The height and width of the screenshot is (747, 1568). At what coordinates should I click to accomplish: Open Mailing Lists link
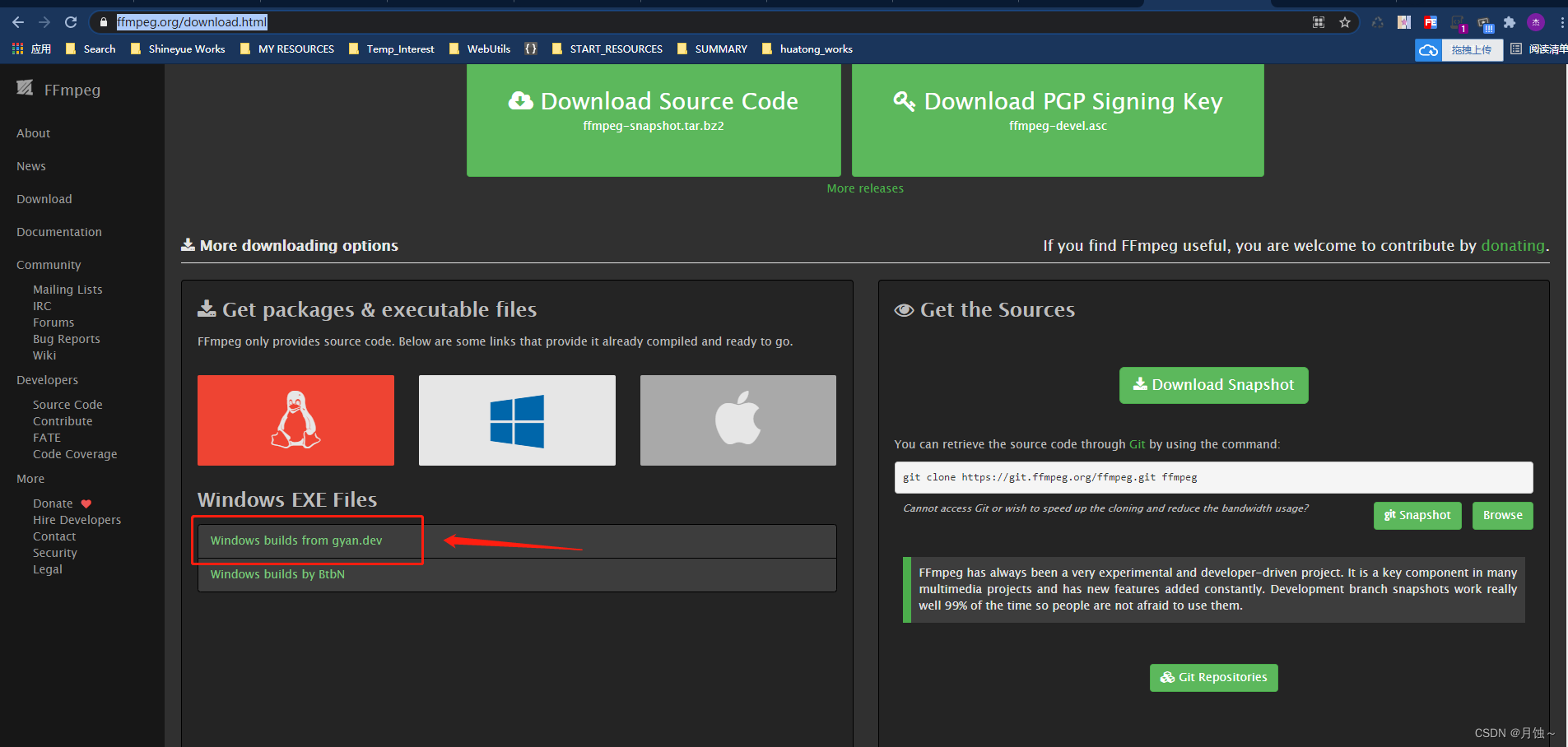click(x=67, y=290)
